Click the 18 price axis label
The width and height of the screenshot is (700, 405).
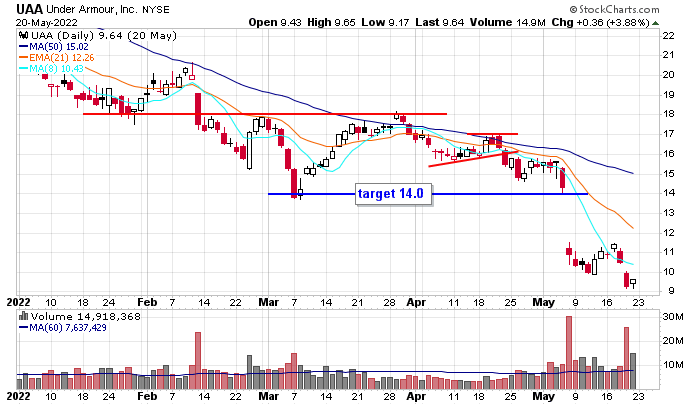pos(668,114)
